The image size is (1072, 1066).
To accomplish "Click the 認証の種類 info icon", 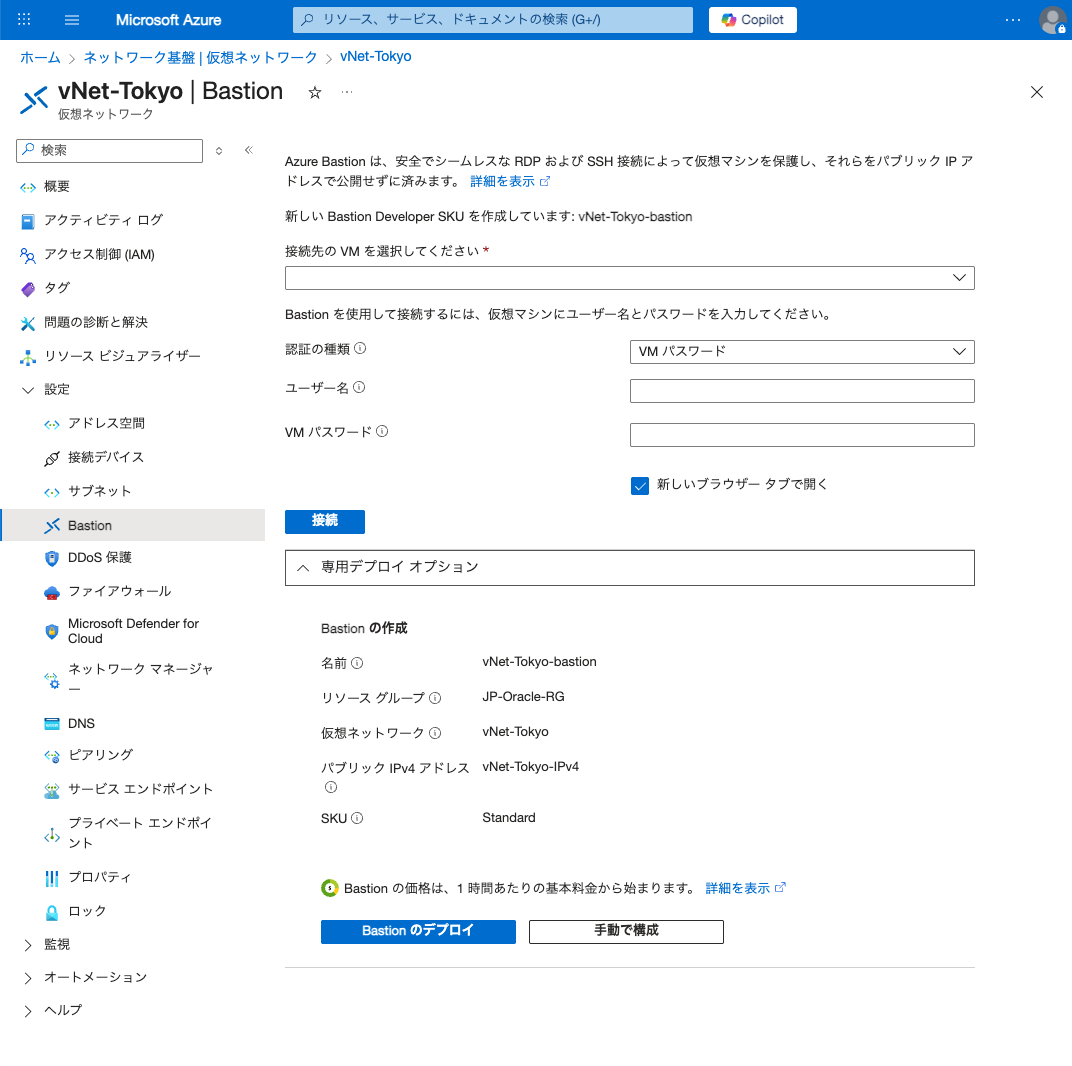I will tap(360, 348).
